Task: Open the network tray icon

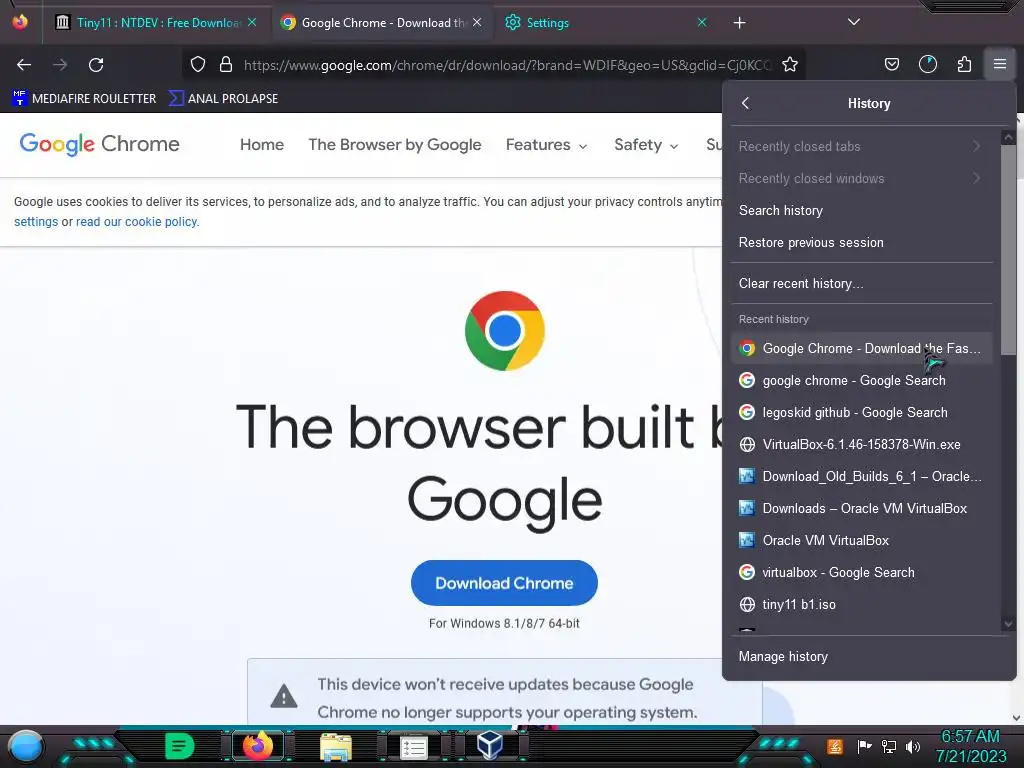Action: tap(889, 746)
